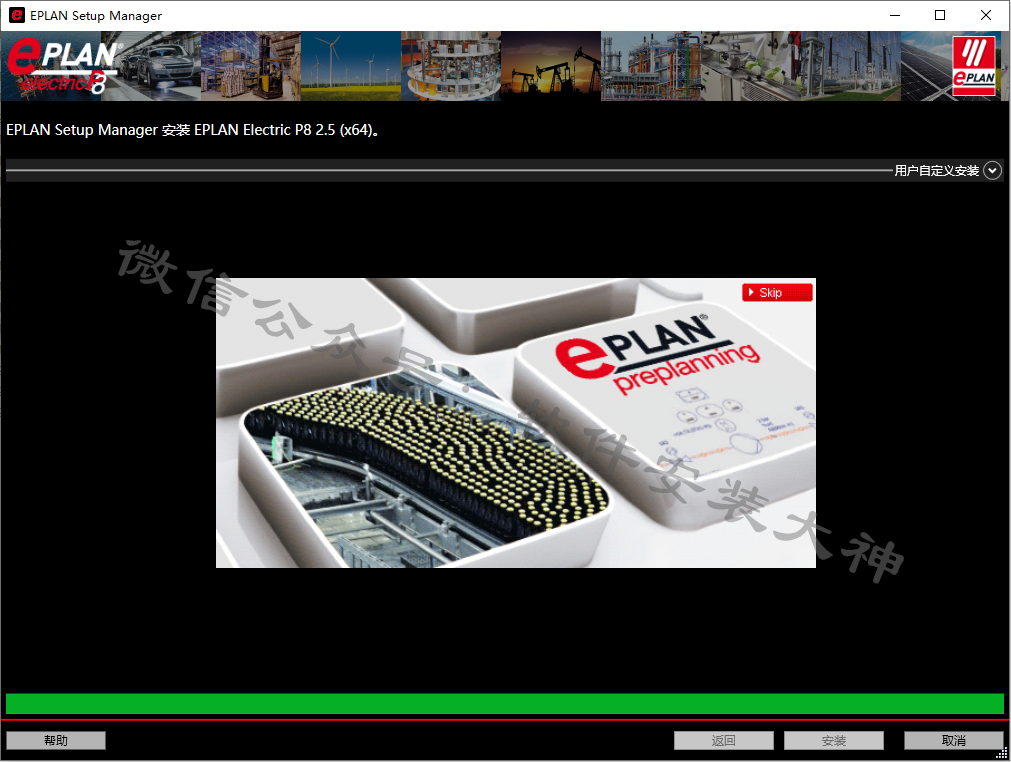Image resolution: width=1011 pixels, height=762 pixels.
Task: Click the window resize grip in the corner
Action: pyautogui.click(x=1002, y=753)
